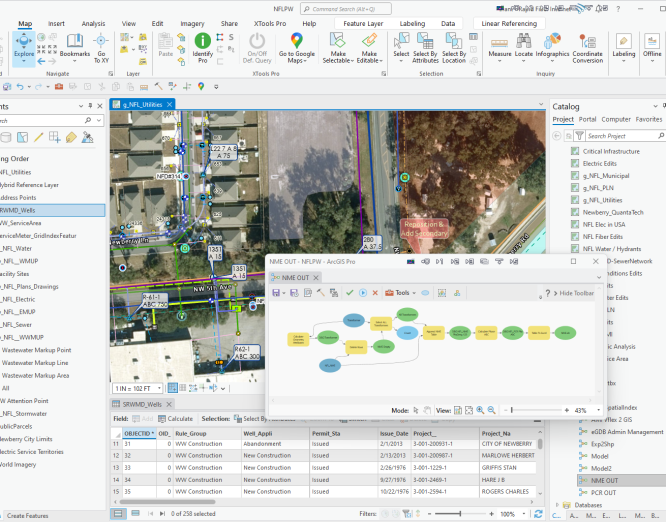The width and height of the screenshot is (666, 522).
Task: Adjust the model zoom slider
Action: tap(511, 410)
